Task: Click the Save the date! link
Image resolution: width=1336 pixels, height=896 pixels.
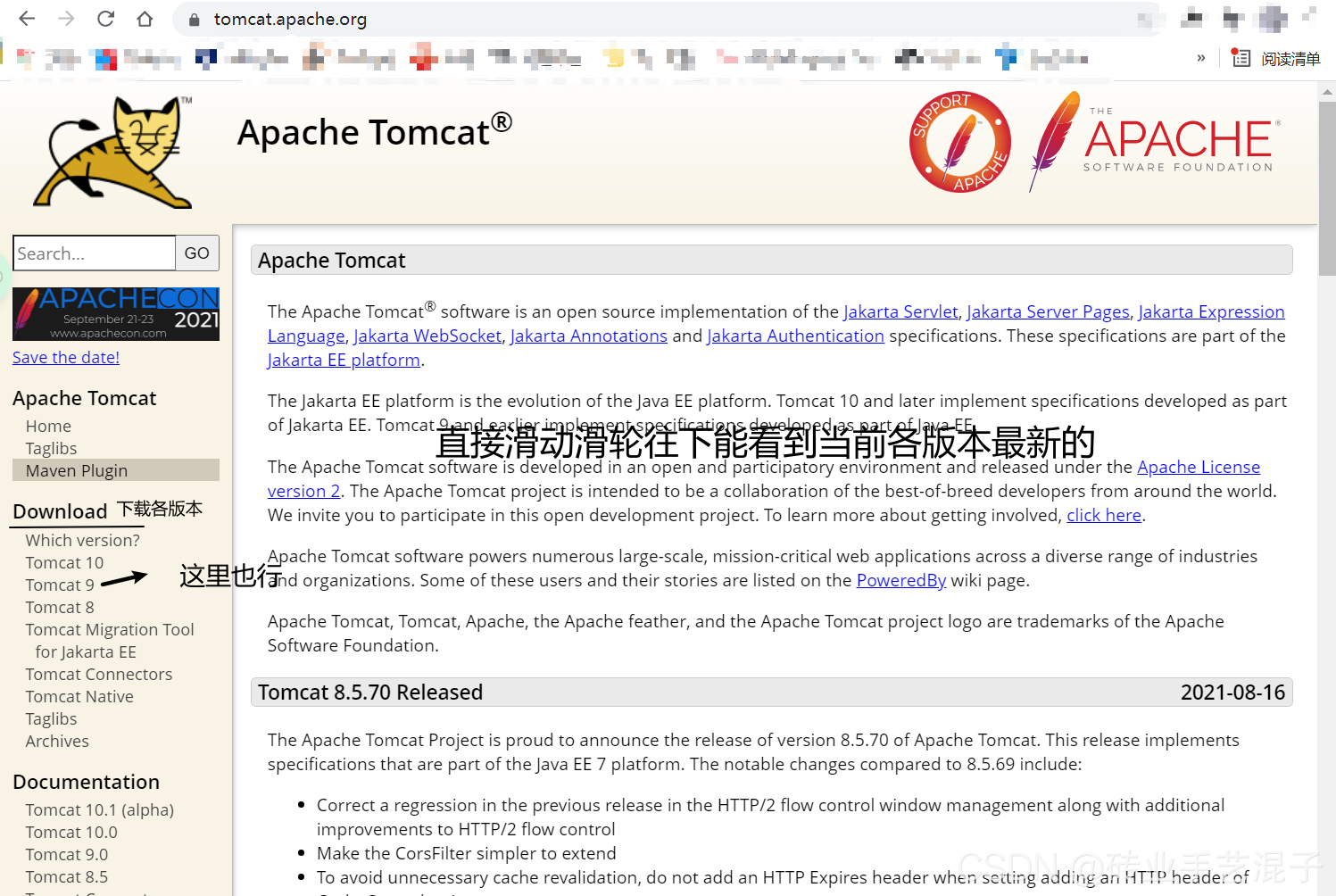Action: [x=65, y=356]
